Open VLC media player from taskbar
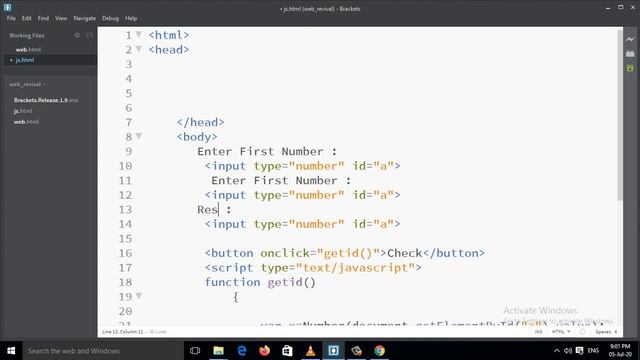Screen dimensions: 640x360 [x=310, y=351]
